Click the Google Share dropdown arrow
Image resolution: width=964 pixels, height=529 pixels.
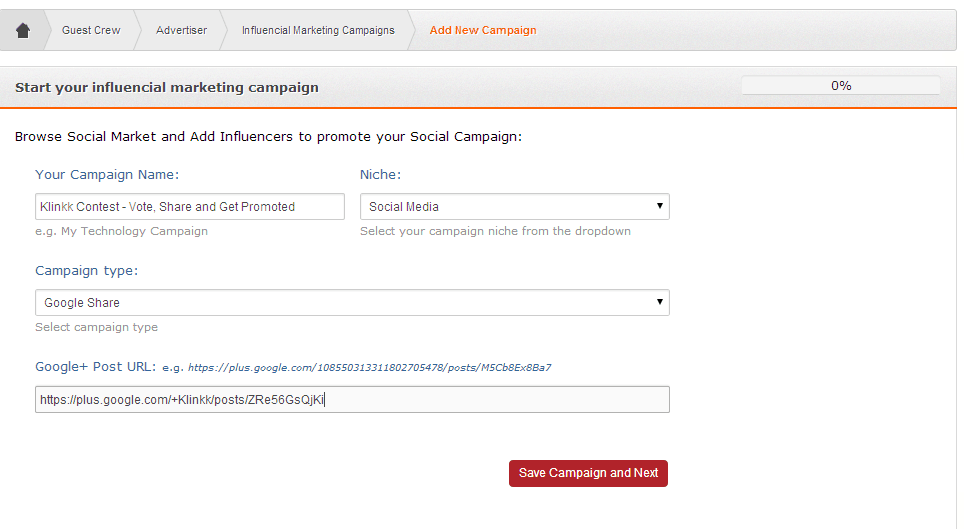[659, 302]
